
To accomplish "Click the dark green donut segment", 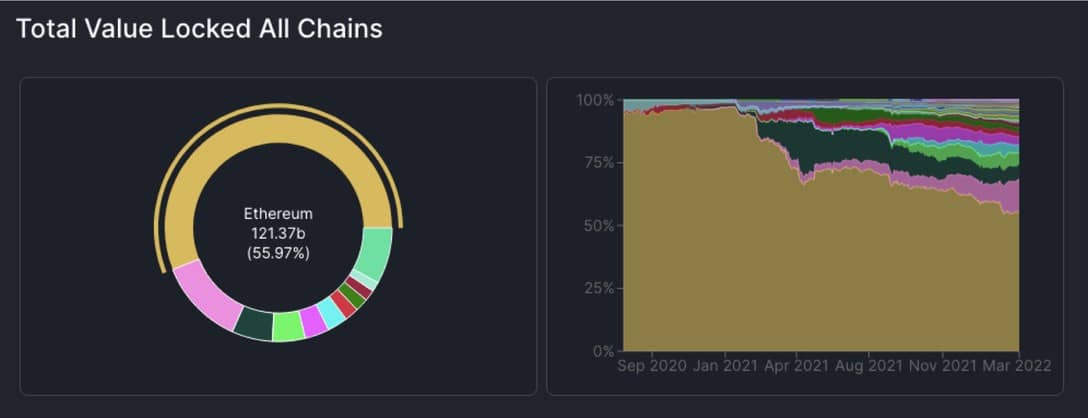I will (x=254, y=324).
